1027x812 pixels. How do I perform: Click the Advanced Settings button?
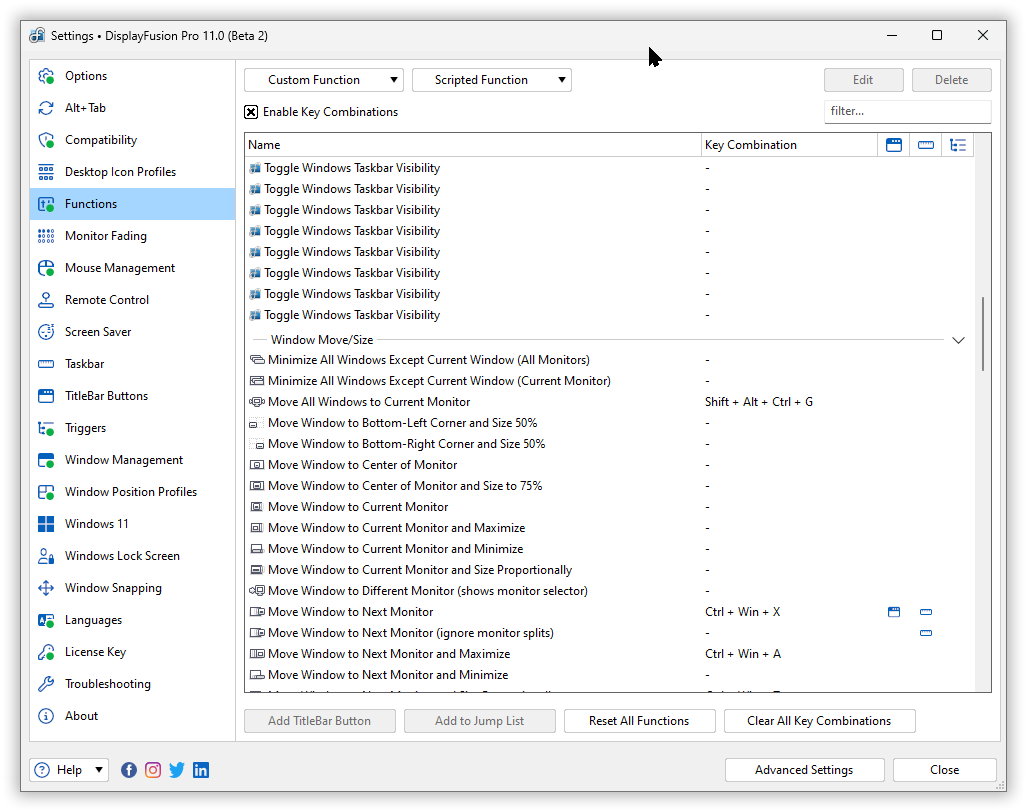click(x=804, y=770)
